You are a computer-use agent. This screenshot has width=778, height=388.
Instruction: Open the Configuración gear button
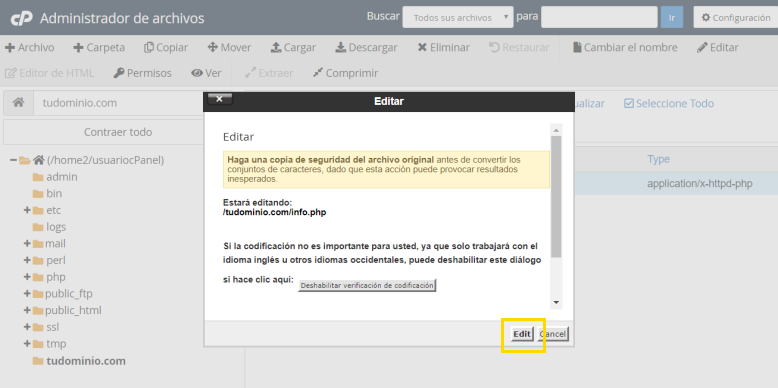(x=735, y=18)
